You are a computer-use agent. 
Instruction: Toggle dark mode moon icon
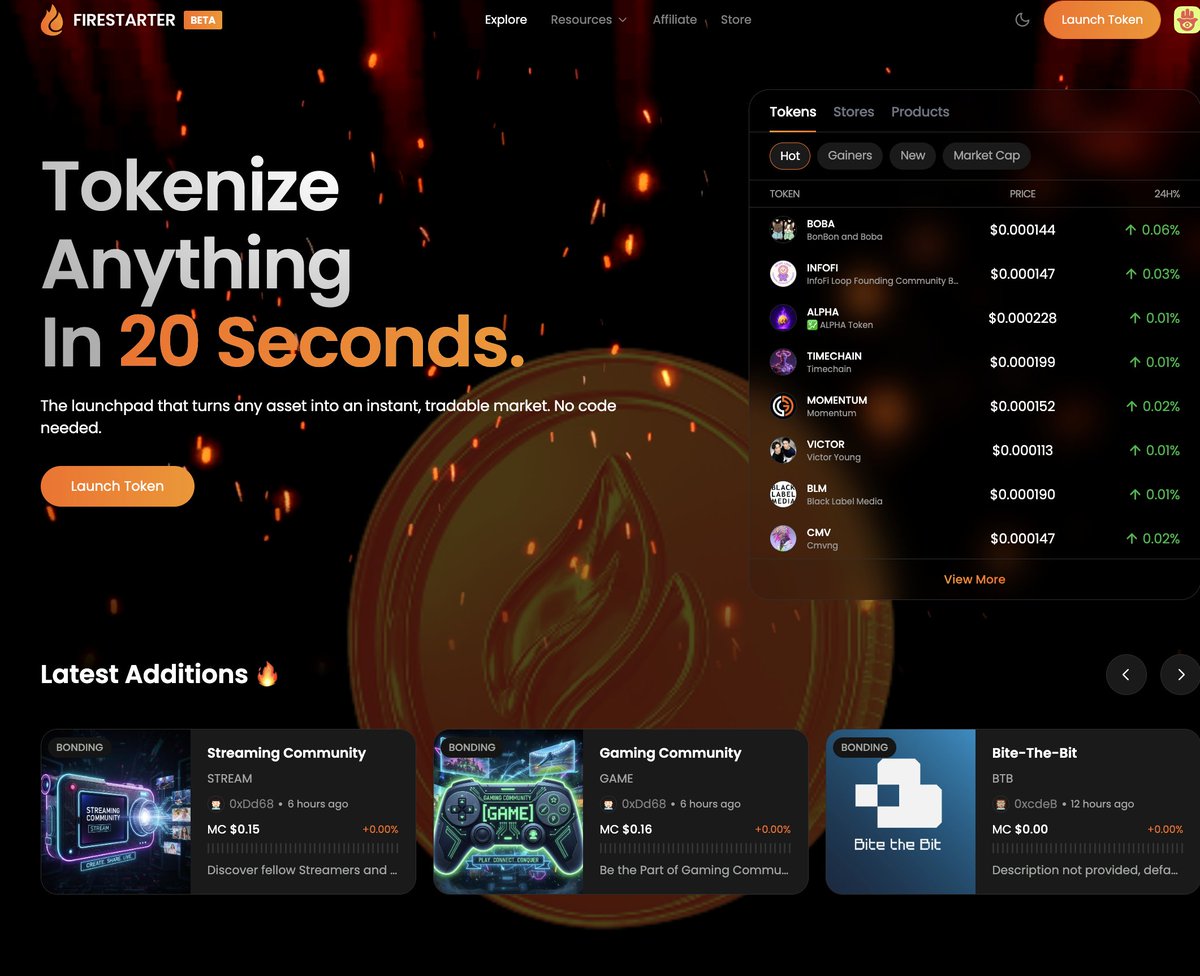click(1022, 20)
